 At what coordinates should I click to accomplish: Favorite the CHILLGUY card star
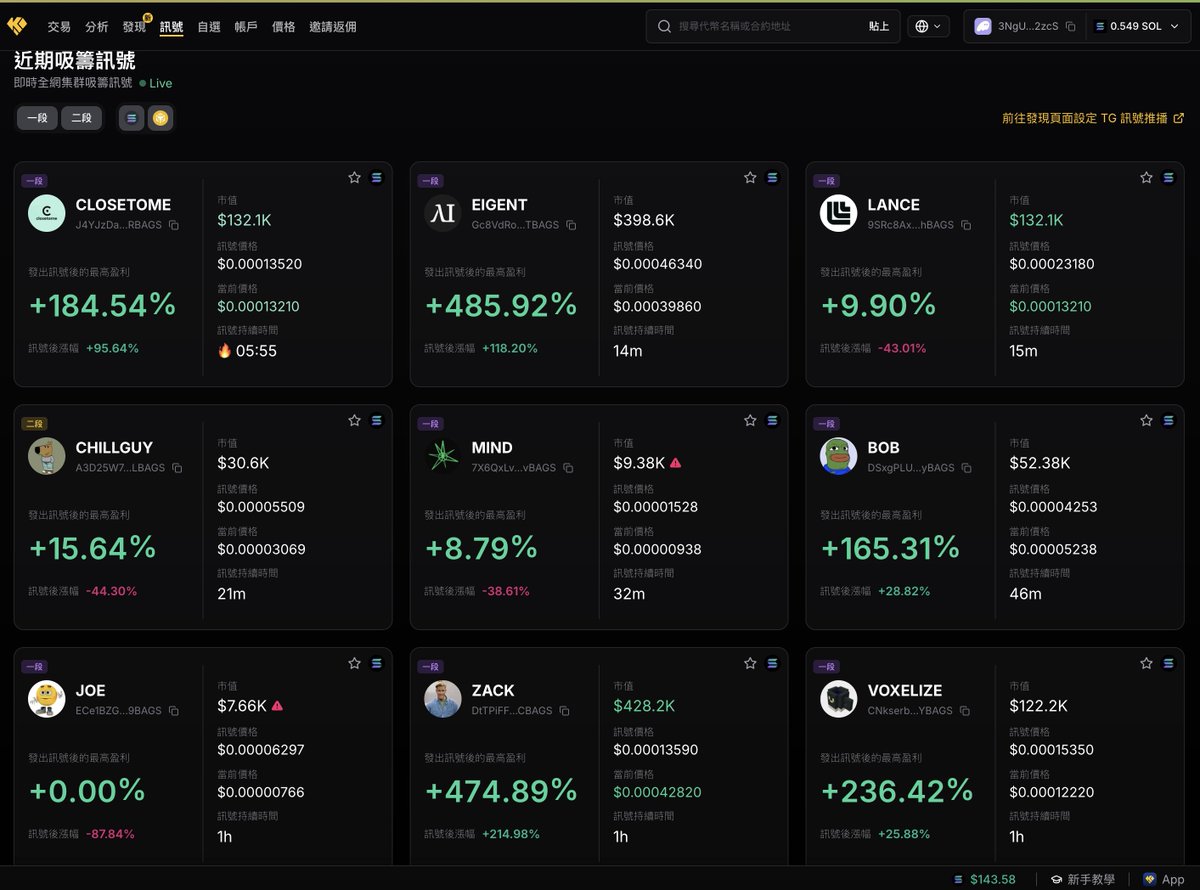354,421
